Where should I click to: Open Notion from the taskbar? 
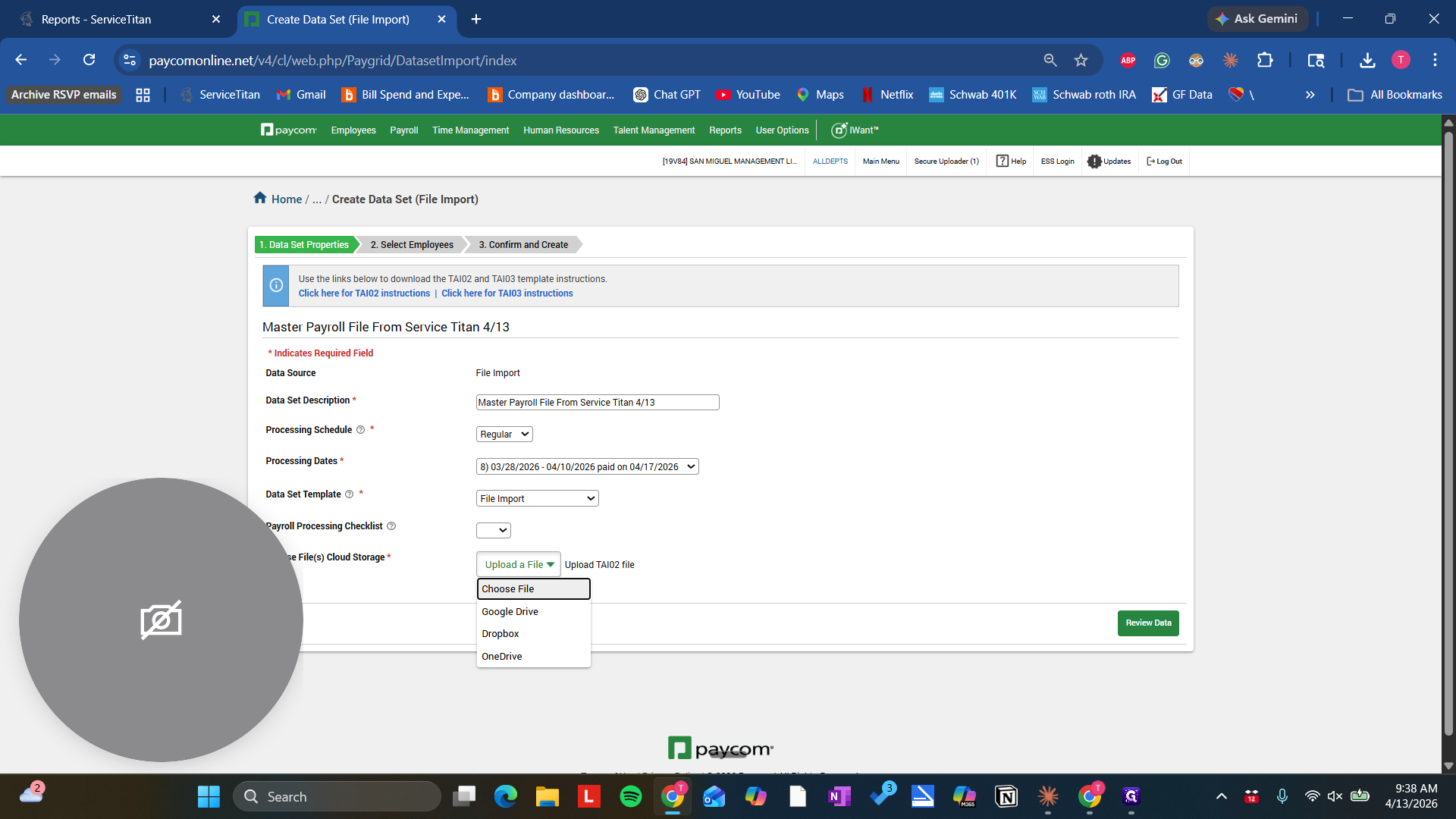click(x=1006, y=796)
